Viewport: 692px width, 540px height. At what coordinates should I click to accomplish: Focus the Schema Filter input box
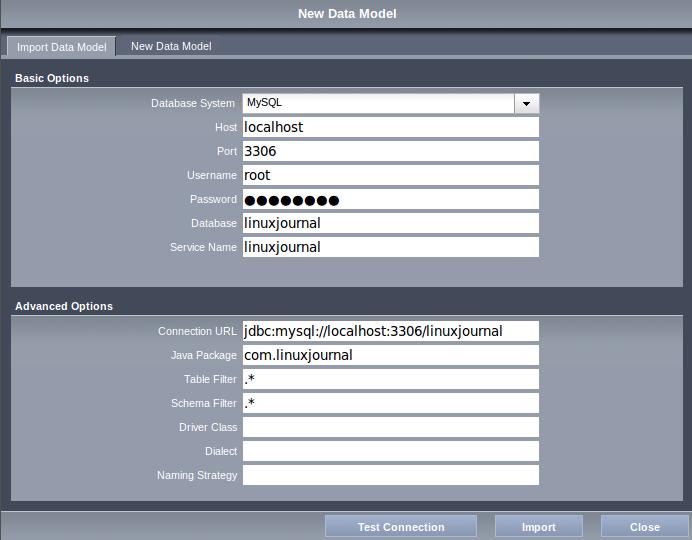390,403
